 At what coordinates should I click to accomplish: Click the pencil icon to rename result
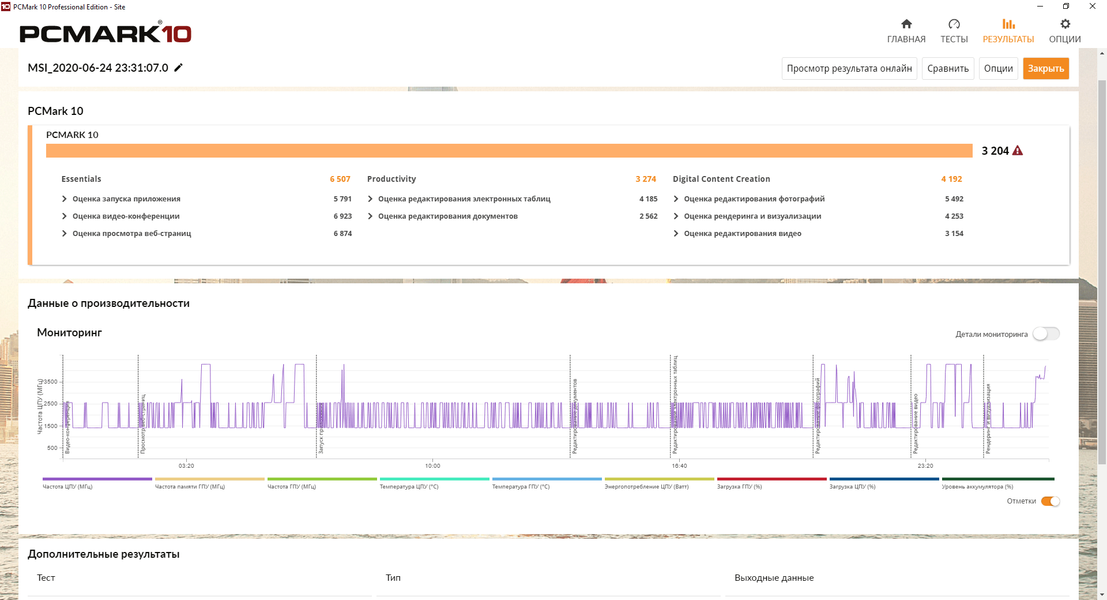[179, 68]
